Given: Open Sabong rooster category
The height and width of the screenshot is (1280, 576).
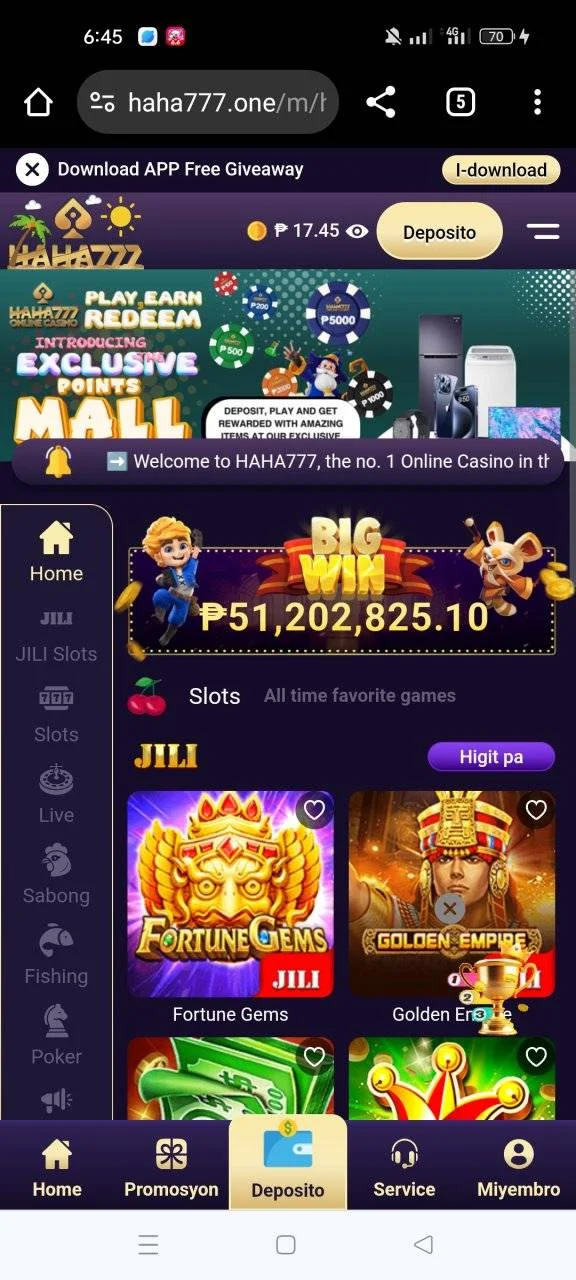Looking at the screenshot, I should click(x=56, y=876).
